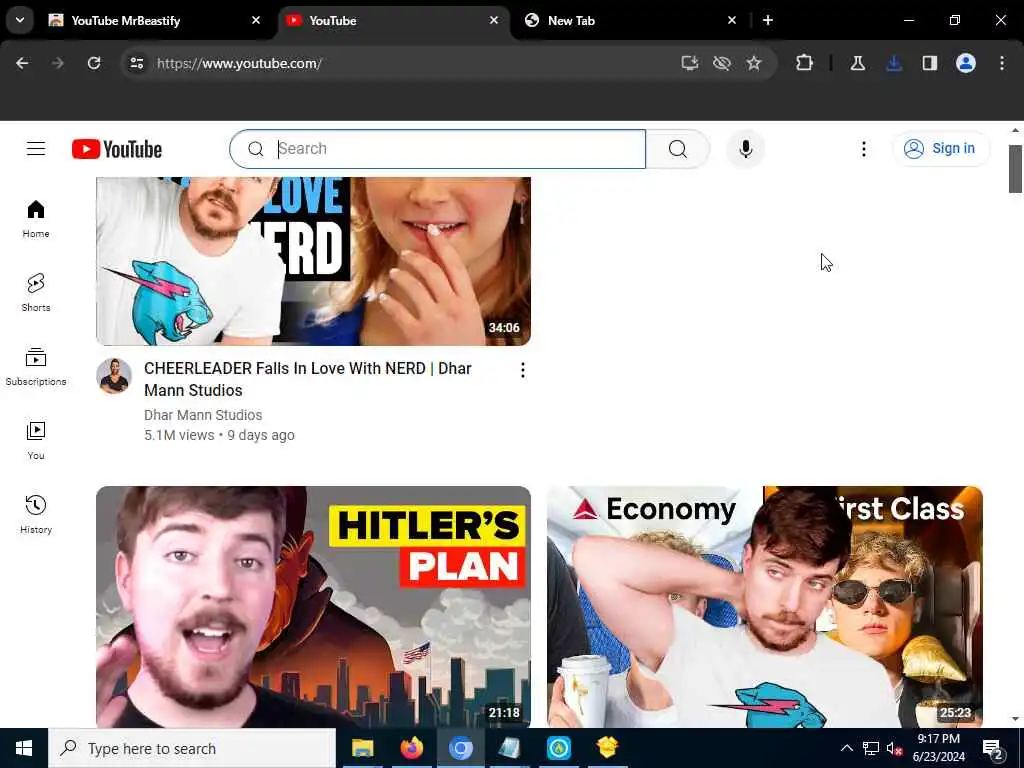1024x768 pixels.
Task: Open taskbar clock showing 9:17 PM
Action: (938, 748)
